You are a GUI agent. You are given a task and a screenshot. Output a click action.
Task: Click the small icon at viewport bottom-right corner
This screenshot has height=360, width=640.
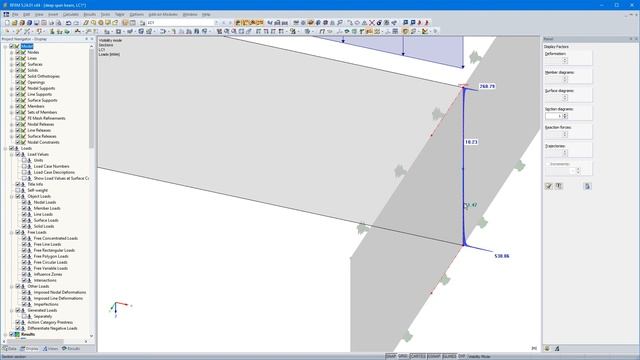coord(534,348)
